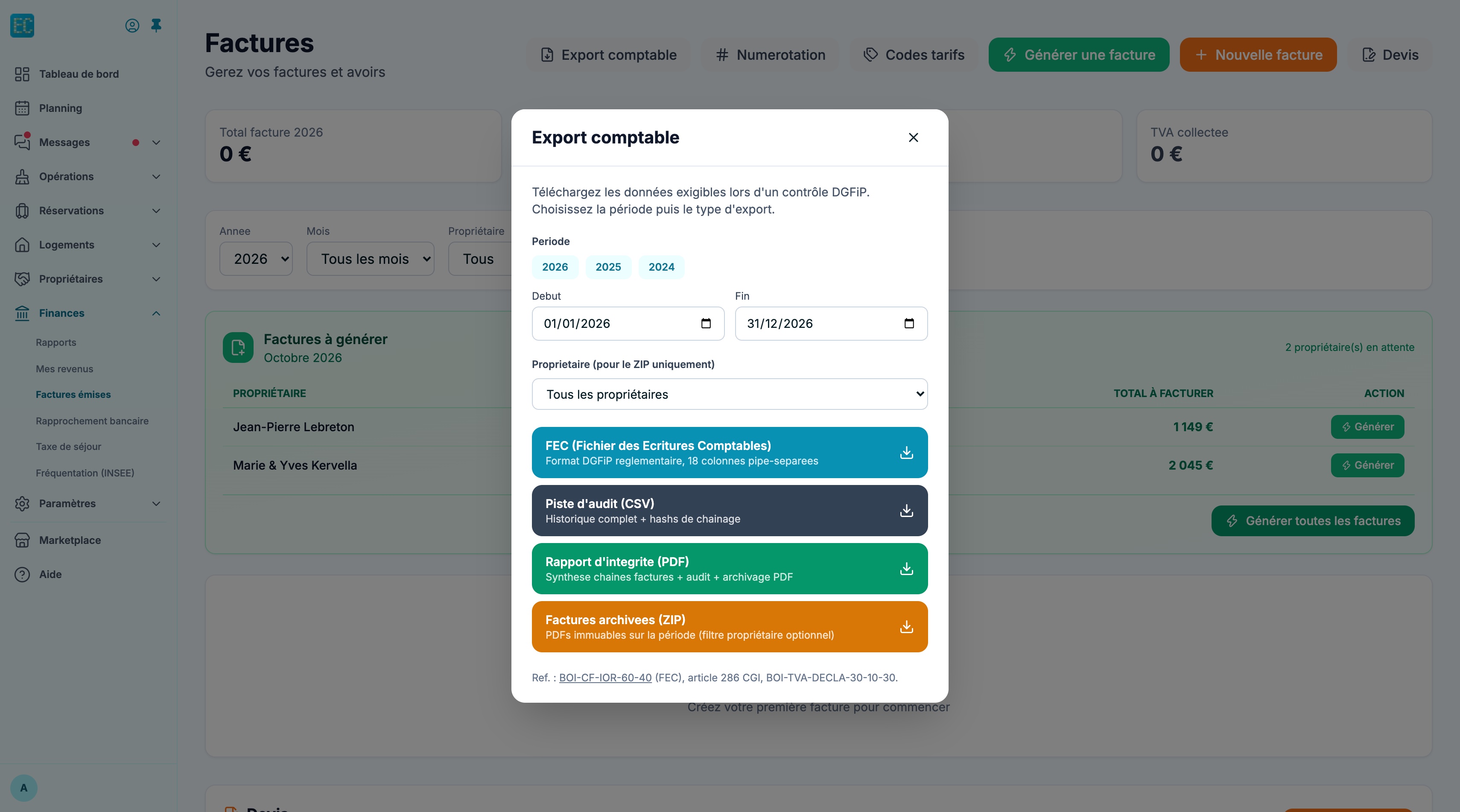Expand the Paramètres menu chevron
This screenshot has height=812, width=1460.
click(156, 504)
